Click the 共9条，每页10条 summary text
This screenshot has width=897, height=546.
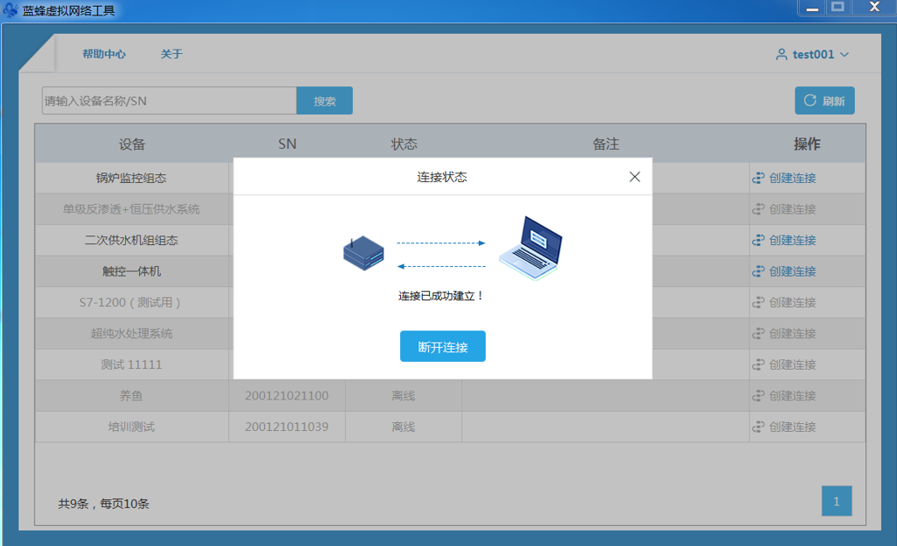click(104, 504)
